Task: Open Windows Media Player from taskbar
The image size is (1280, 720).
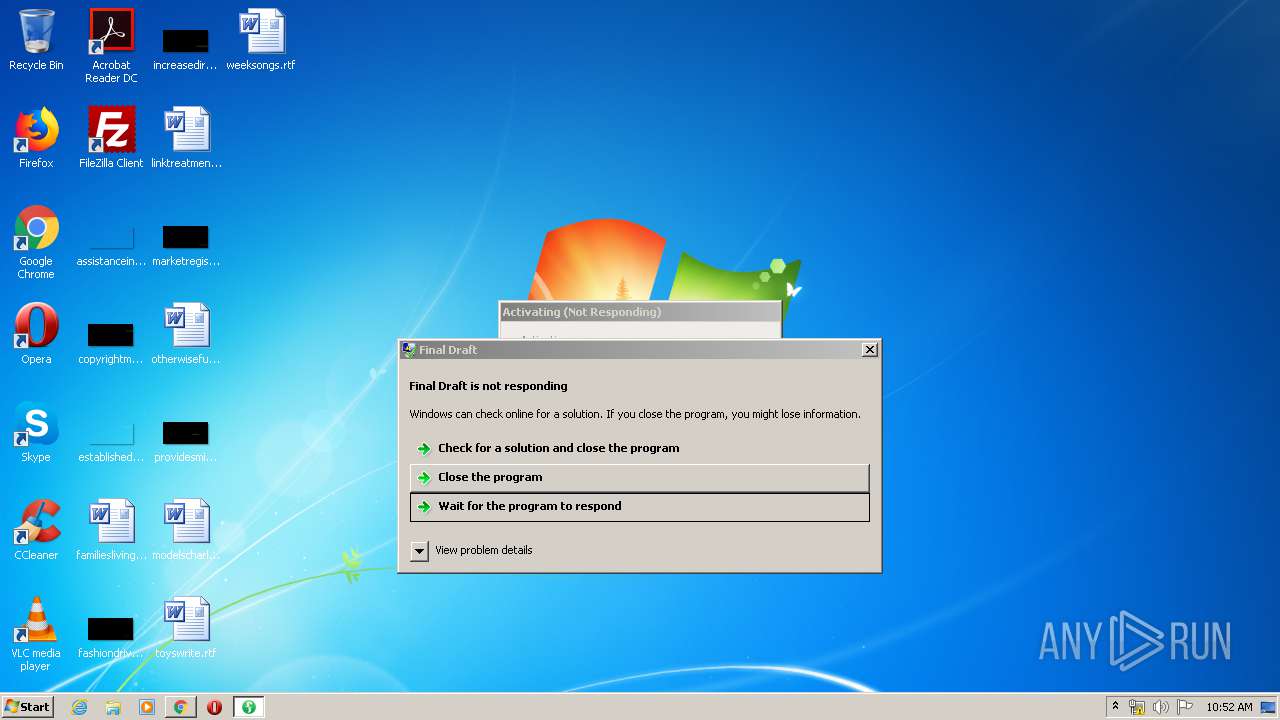Action: click(x=147, y=707)
